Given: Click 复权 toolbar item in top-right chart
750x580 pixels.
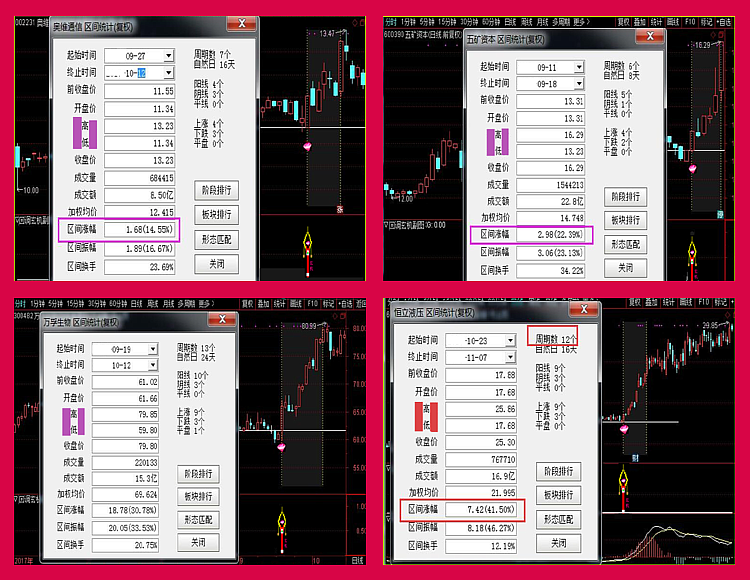Looking at the screenshot, I should tap(623, 20).
